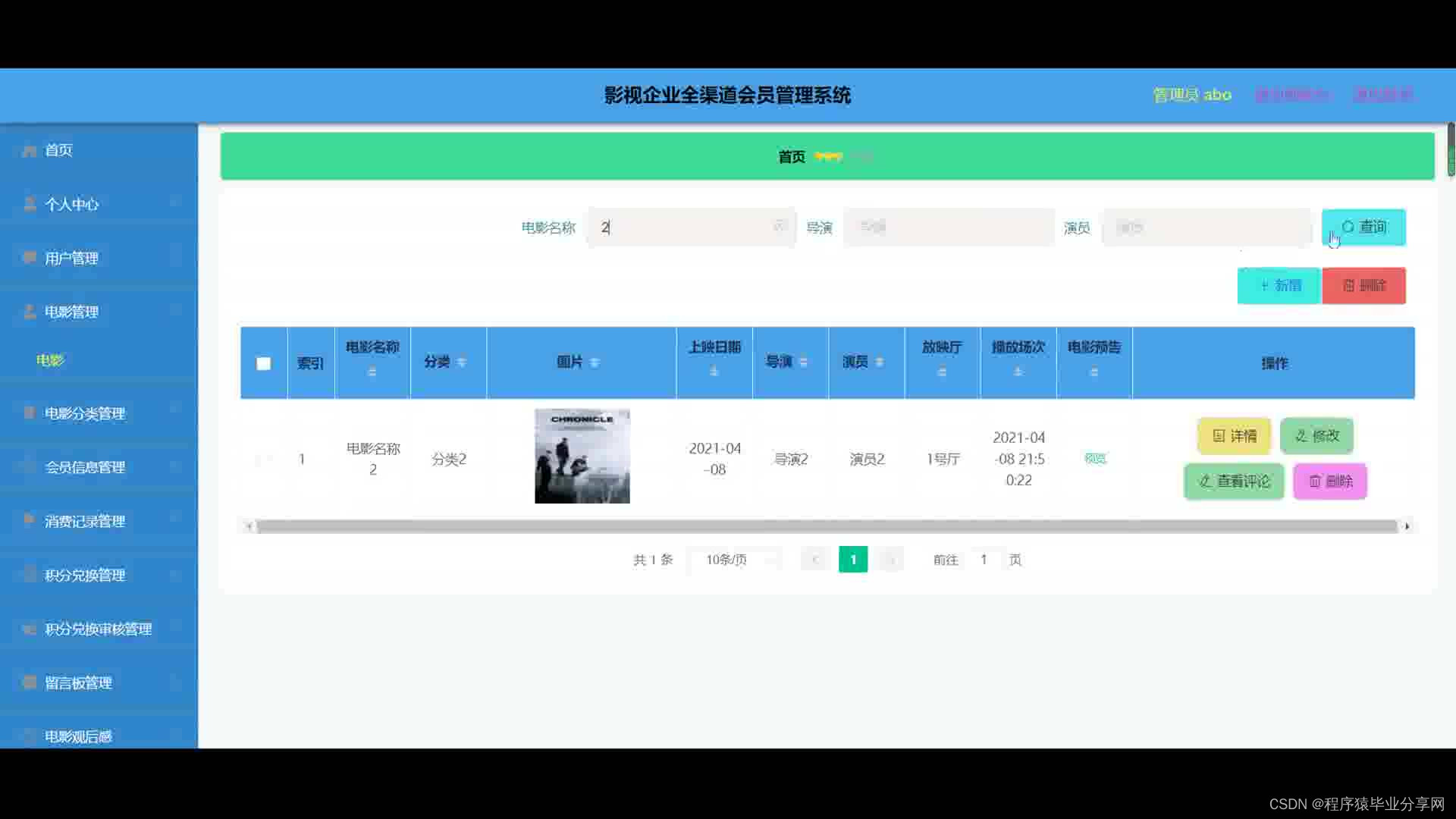Open 会员信息管理 in the sidebar
The image size is (1456, 819).
click(85, 467)
